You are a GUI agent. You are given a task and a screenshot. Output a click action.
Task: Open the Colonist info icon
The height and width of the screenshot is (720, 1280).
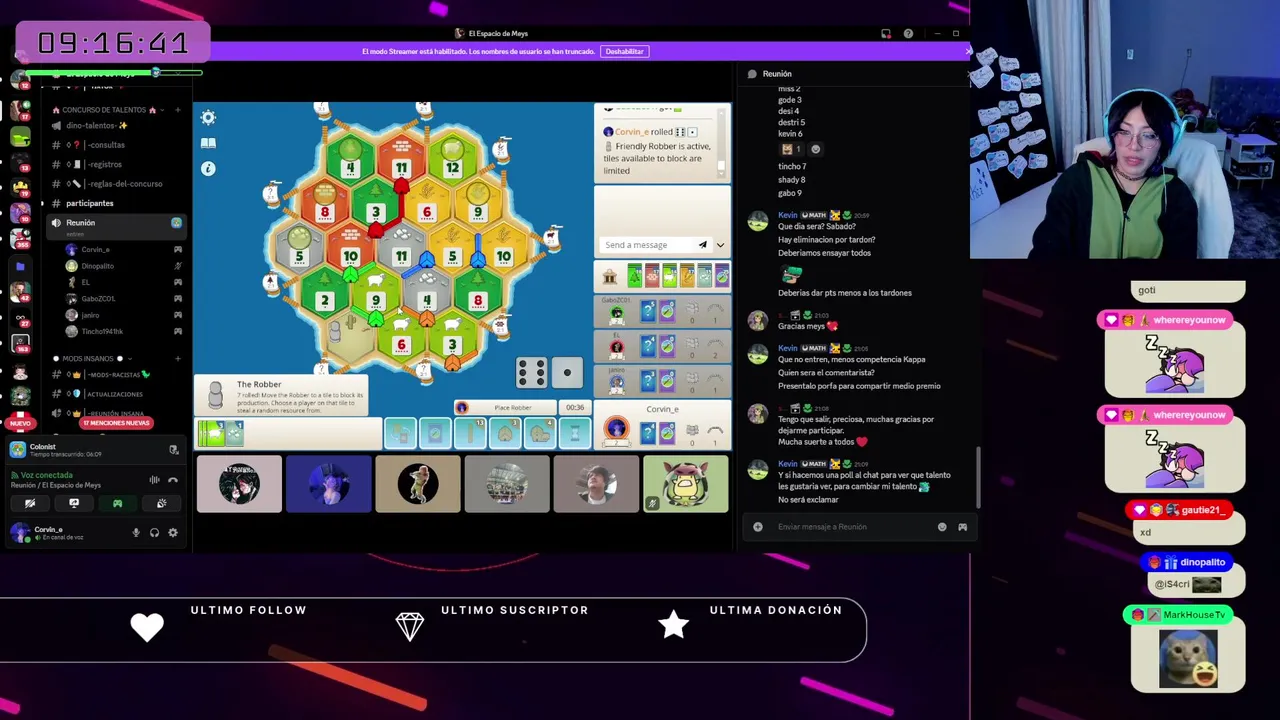(x=208, y=168)
